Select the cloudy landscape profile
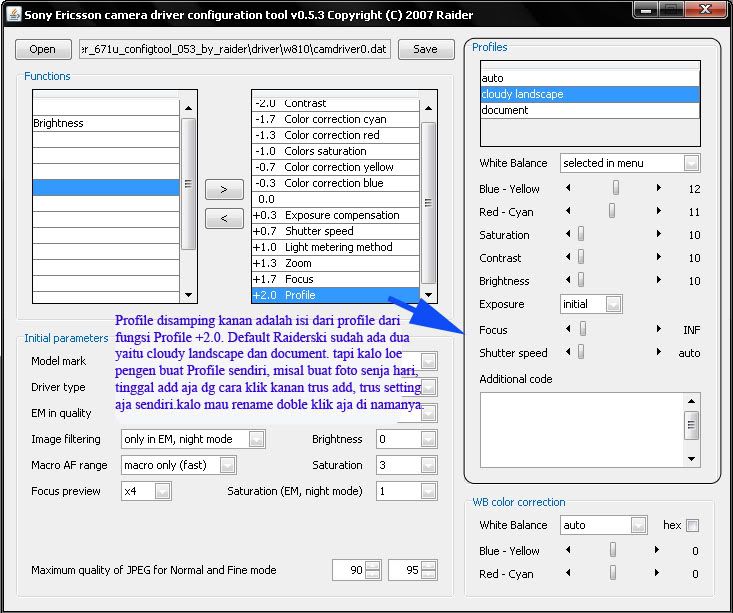Viewport: 733px width, 613px height. point(590,94)
